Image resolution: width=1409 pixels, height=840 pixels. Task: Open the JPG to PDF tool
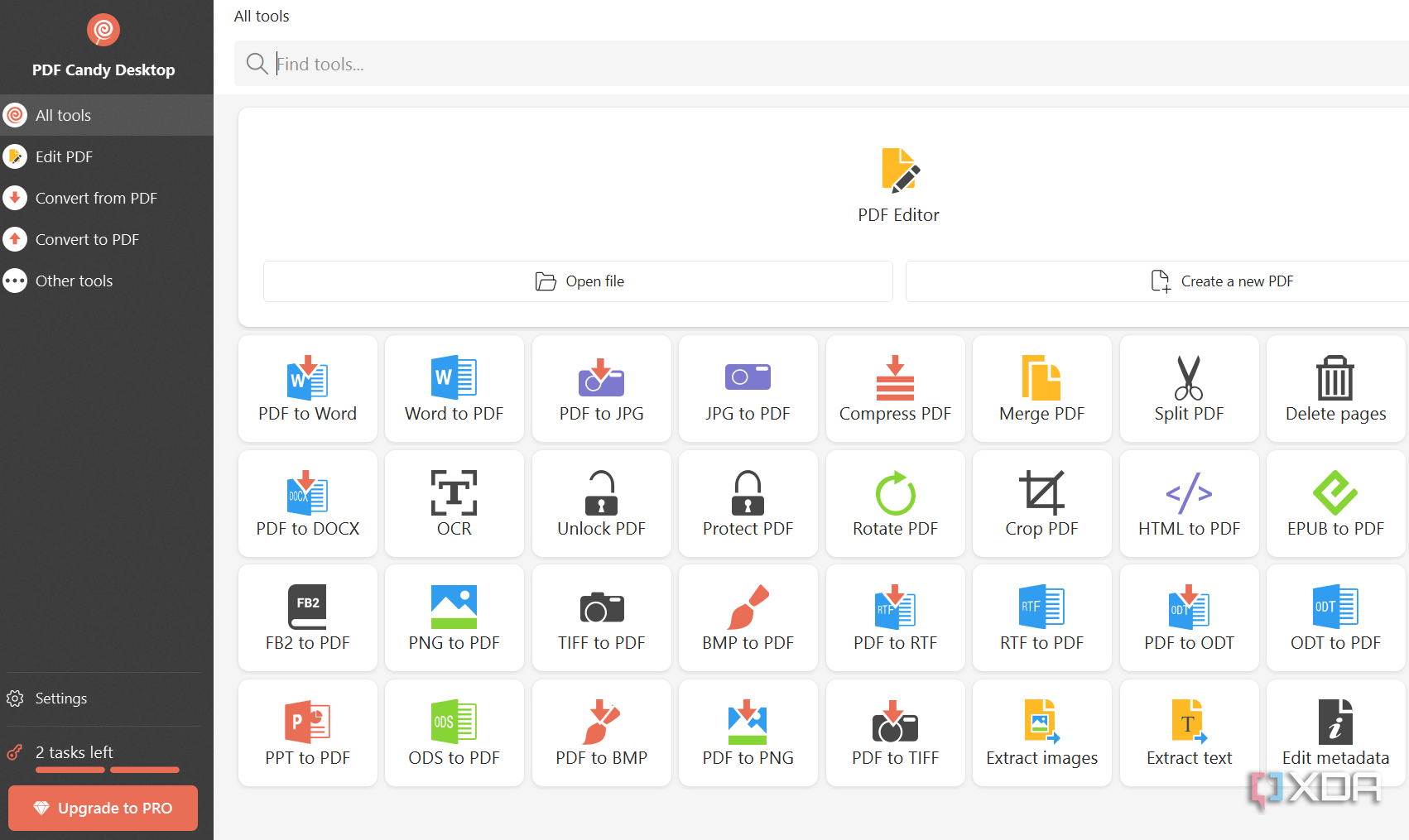748,388
